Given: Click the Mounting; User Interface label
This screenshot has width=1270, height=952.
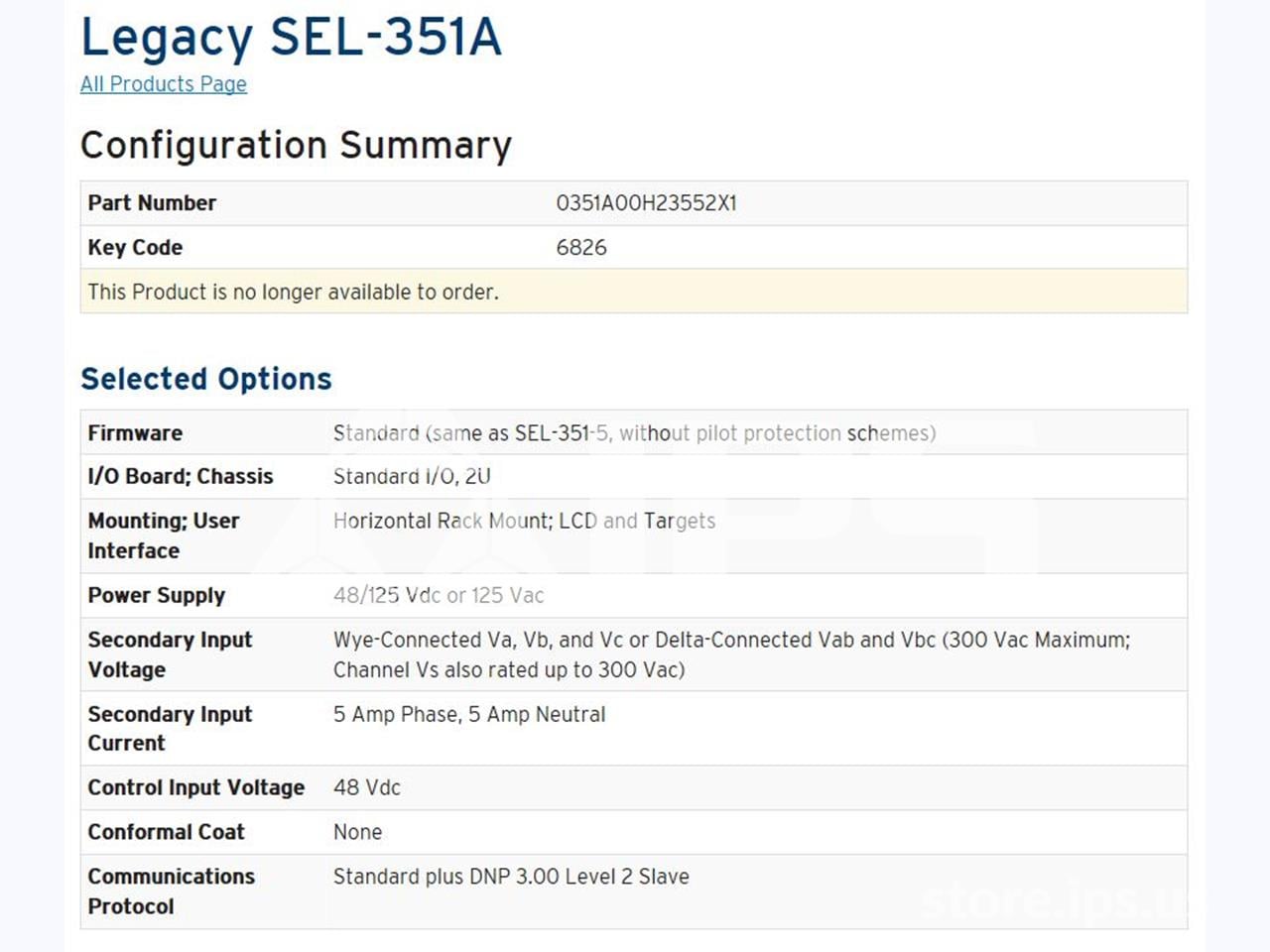Looking at the screenshot, I should click(164, 535).
